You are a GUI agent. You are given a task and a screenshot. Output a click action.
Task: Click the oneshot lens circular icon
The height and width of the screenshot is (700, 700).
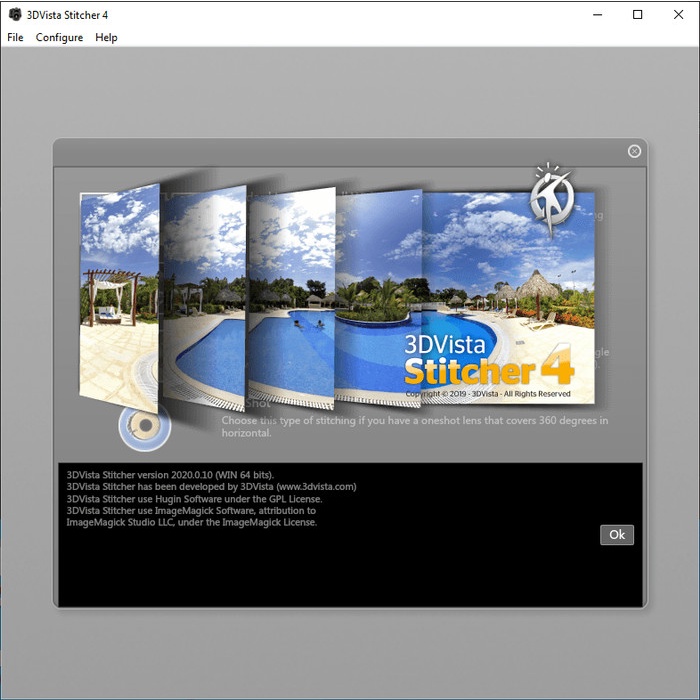[145, 426]
